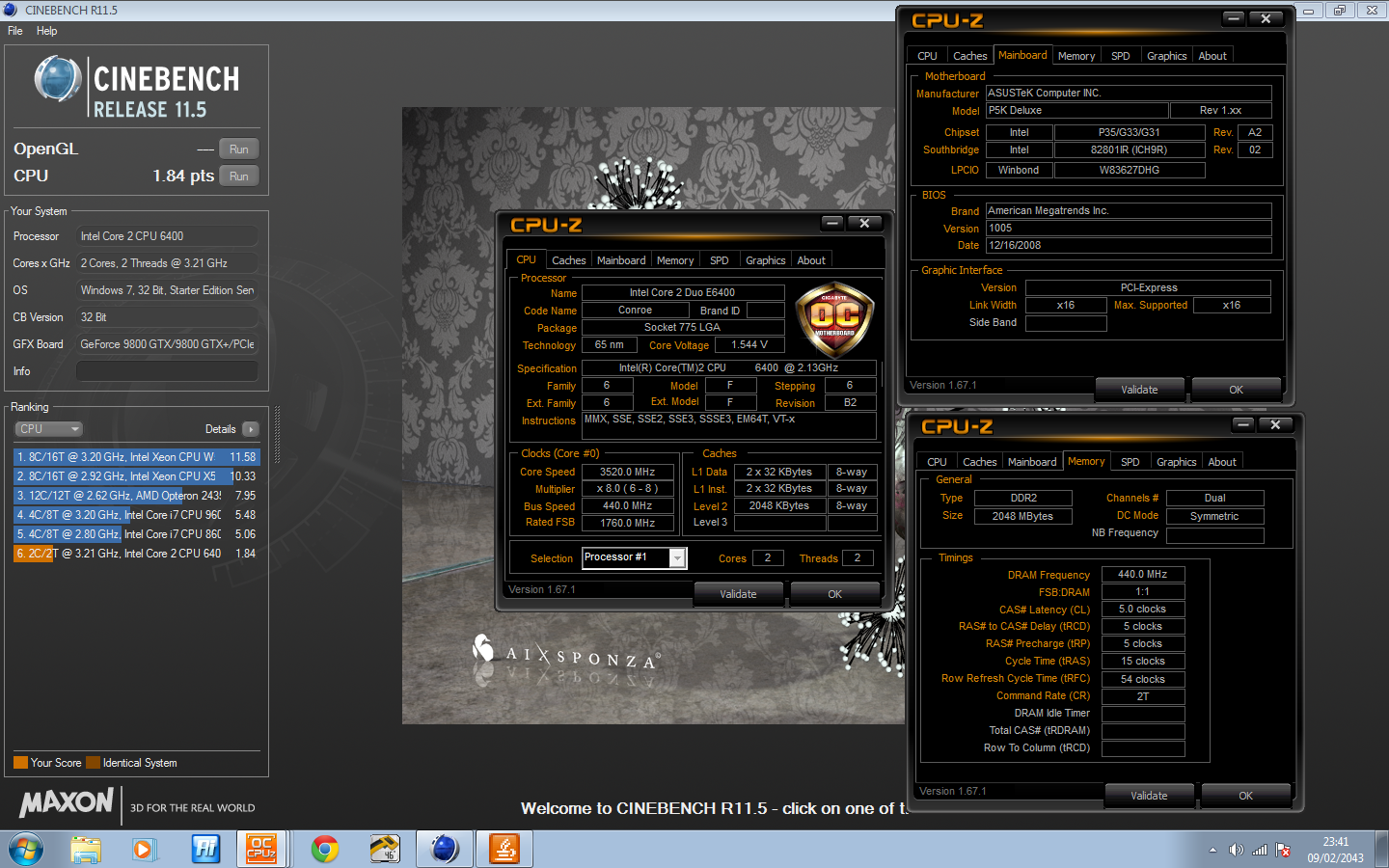
Task: Open Mainboard tab in center CPU-Z window
Action: click(621, 260)
